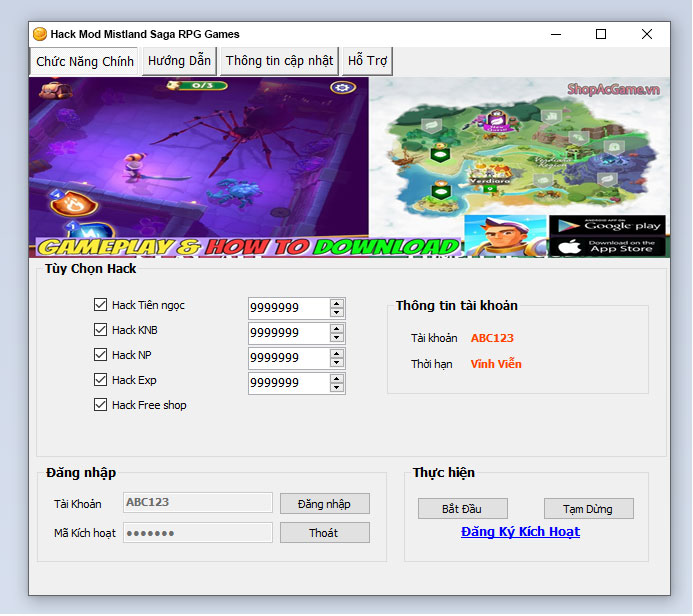
Task: Minimize the Hack Mod window
Action: (556, 34)
